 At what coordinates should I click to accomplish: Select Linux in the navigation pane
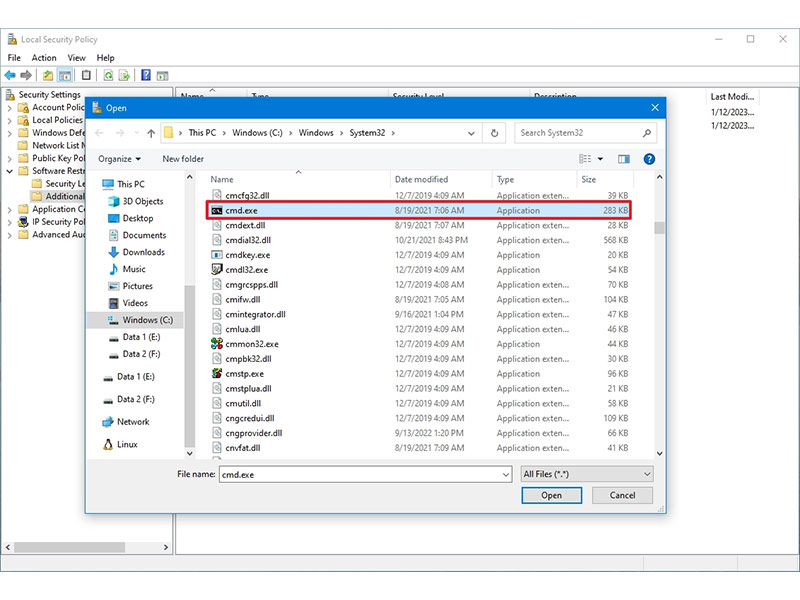click(x=120, y=444)
